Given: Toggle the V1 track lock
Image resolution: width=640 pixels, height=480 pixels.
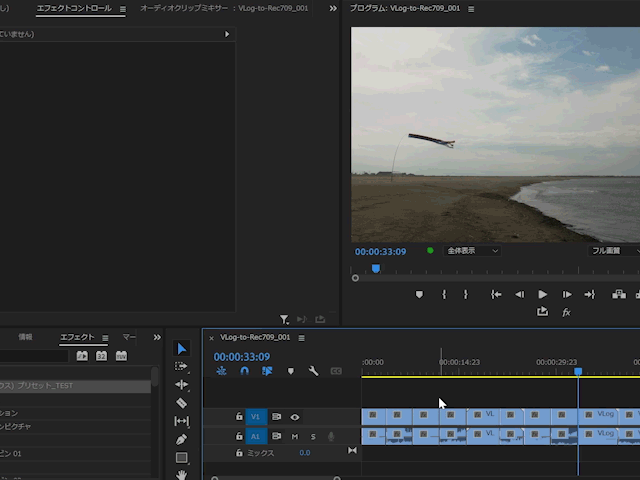Looking at the screenshot, I should 239,417.
